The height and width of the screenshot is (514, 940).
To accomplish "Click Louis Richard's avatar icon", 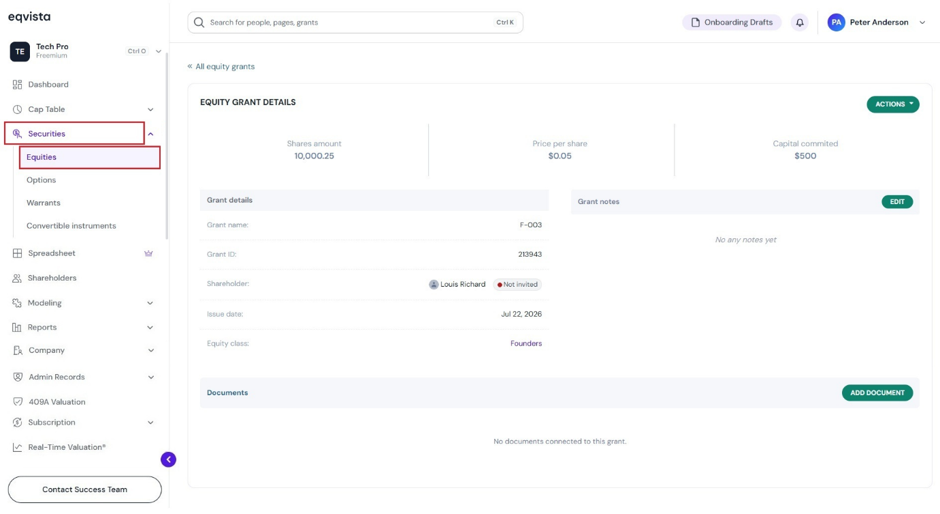I will coord(433,284).
